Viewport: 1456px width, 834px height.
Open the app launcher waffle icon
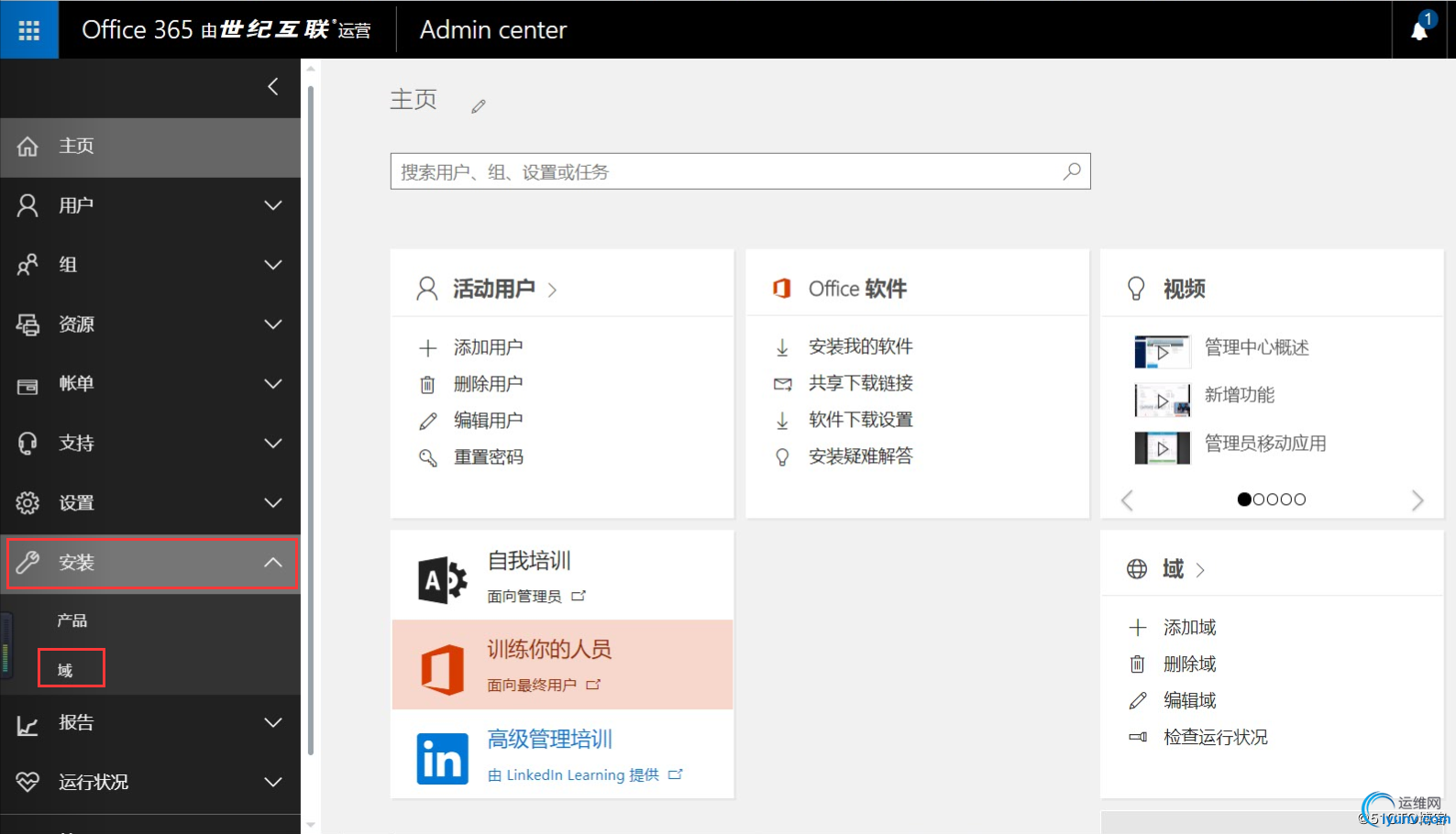29,29
